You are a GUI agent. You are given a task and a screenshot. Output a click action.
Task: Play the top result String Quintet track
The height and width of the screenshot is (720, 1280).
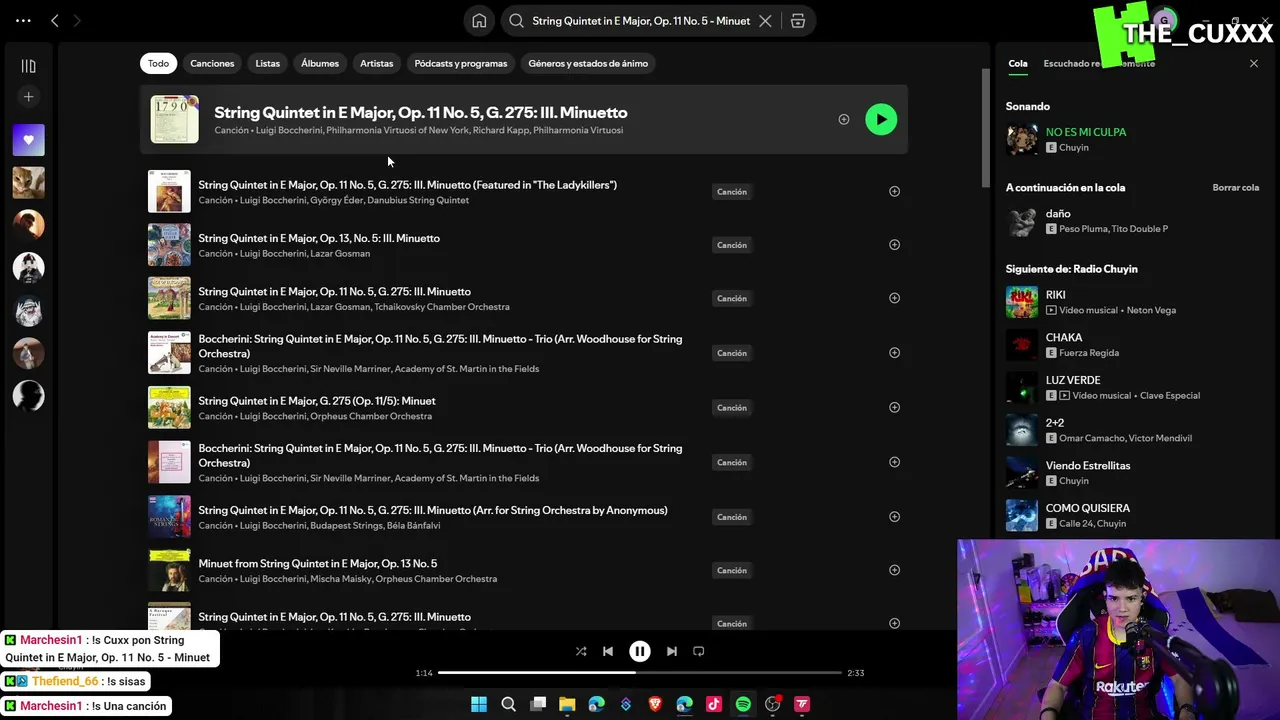(881, 120)
